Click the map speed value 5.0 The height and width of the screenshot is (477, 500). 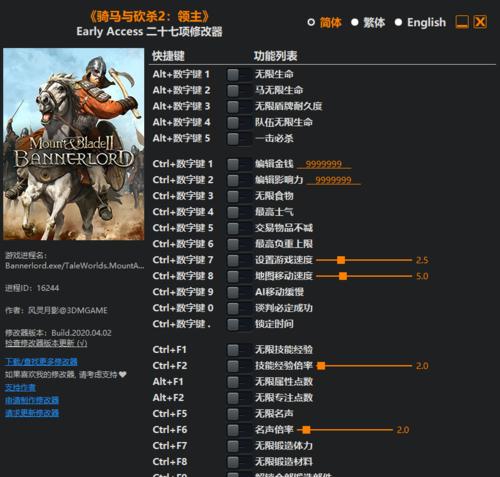pyautogui.click(x=422, y=276)
